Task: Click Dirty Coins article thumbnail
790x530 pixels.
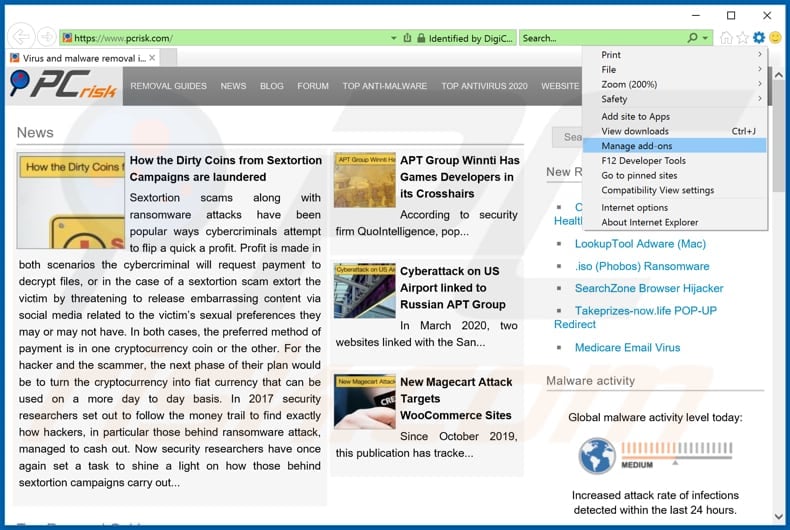Action: pos(71,201)
